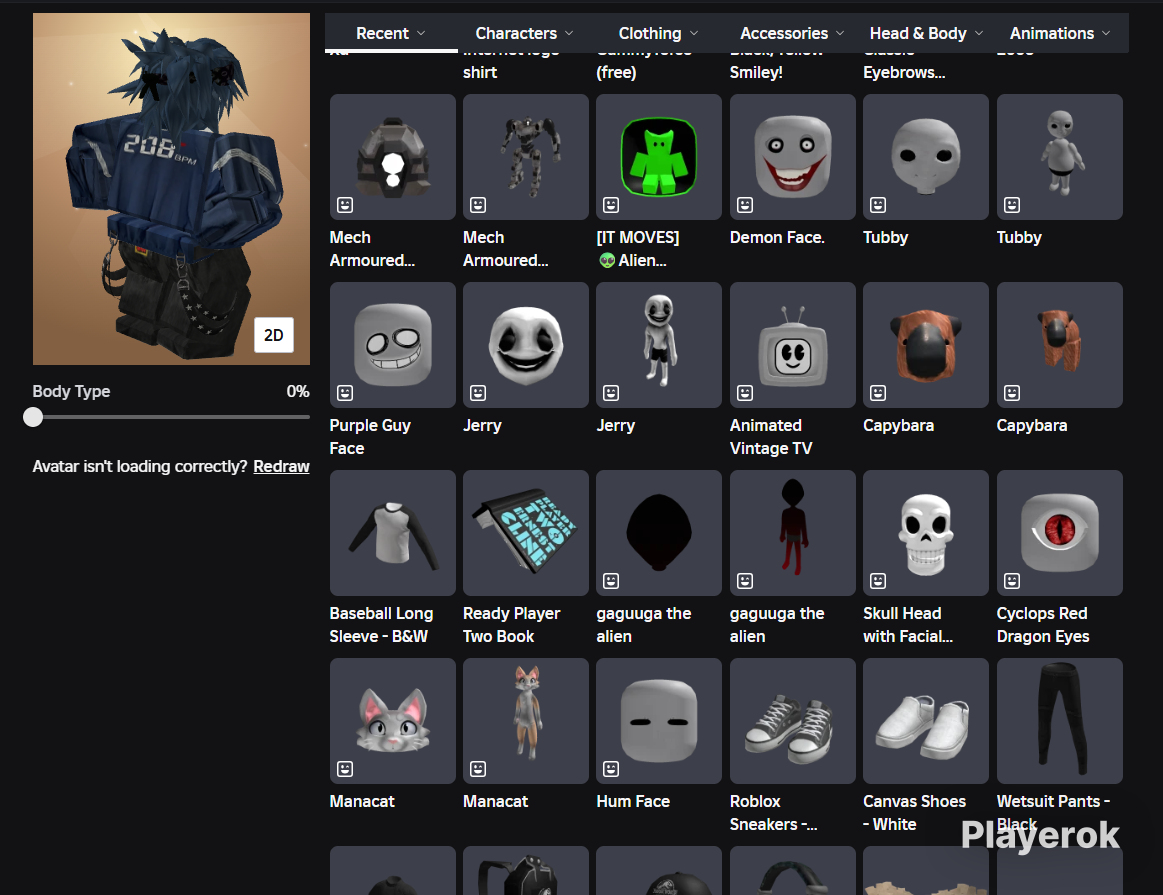Click the Redraw link
Viewport: 1163px width, 895px height.
281,466
